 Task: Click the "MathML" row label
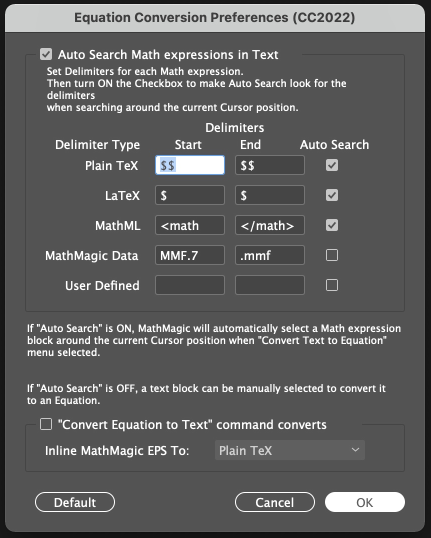click(118, 225)
